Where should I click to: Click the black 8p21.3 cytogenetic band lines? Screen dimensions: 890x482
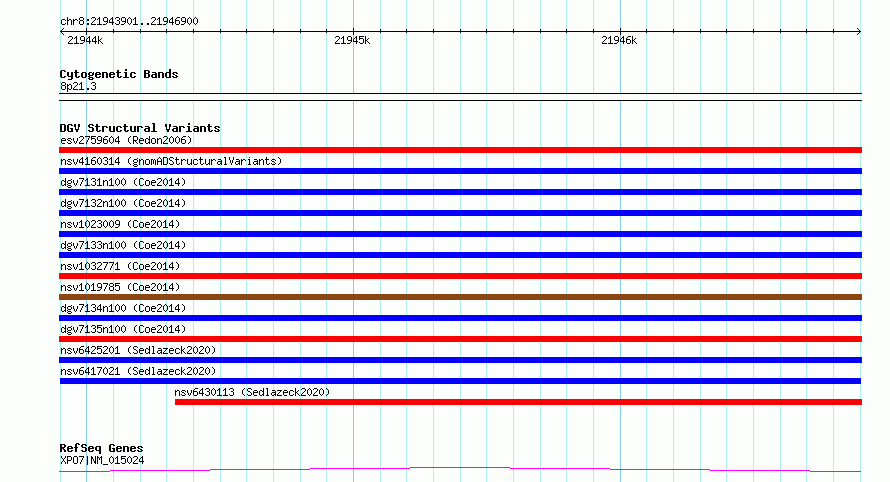point(460,97)
